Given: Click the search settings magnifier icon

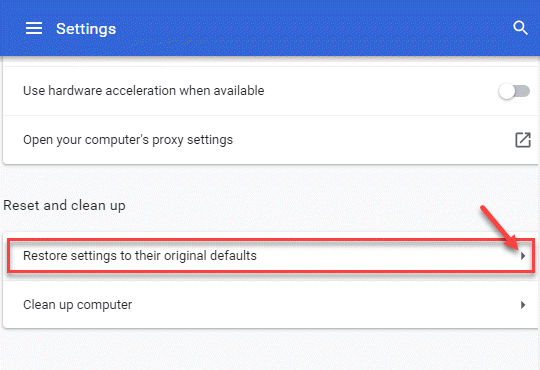Looking at the screenshot, I should click(x=520, y=28).
